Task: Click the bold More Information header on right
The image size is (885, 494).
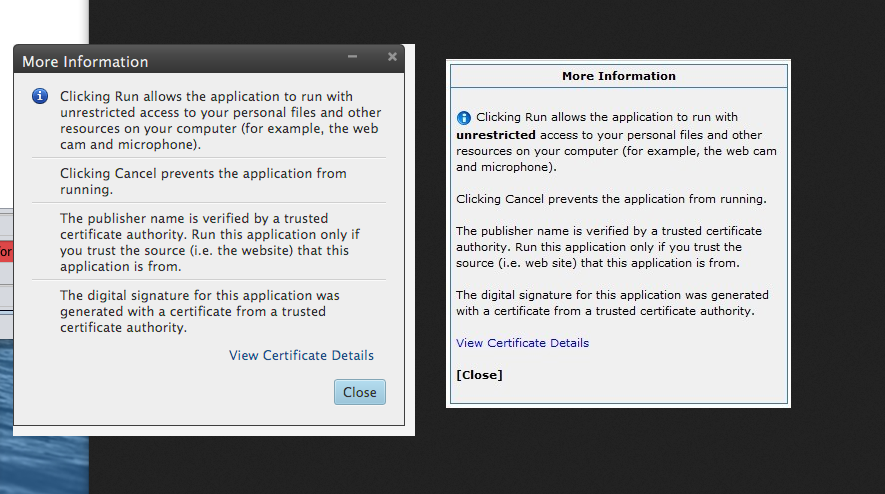Action: (618, 76)
